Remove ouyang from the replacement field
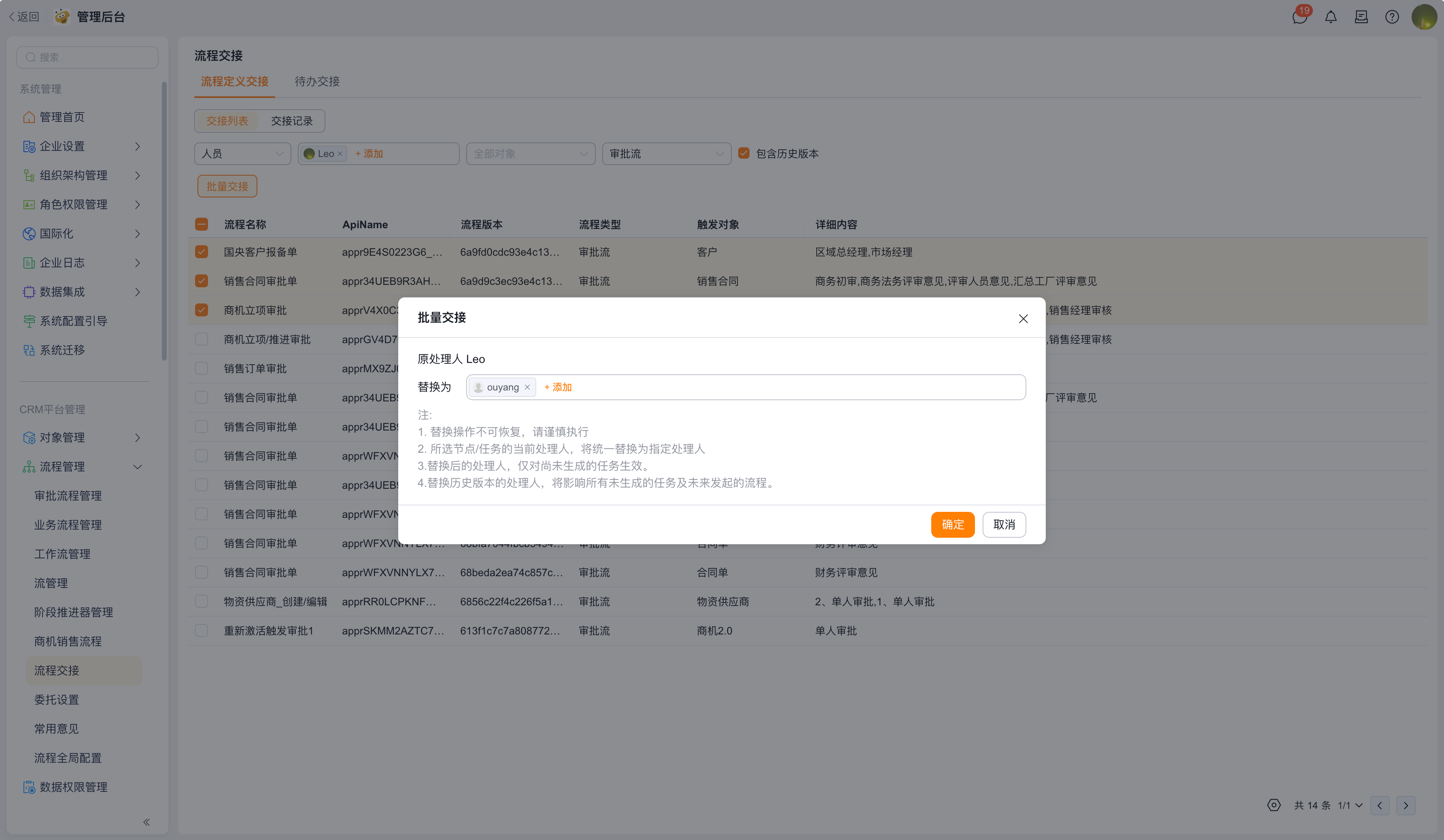The image size is (1444, 840). pyautogui.click(x=527, y=387)
